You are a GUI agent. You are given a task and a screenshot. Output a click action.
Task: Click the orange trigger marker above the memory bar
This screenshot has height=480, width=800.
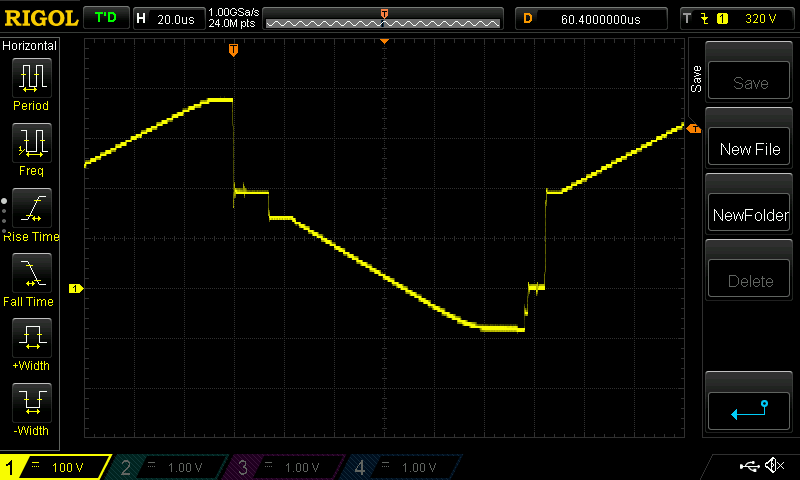pyautogui.click(x=384, y=14)
